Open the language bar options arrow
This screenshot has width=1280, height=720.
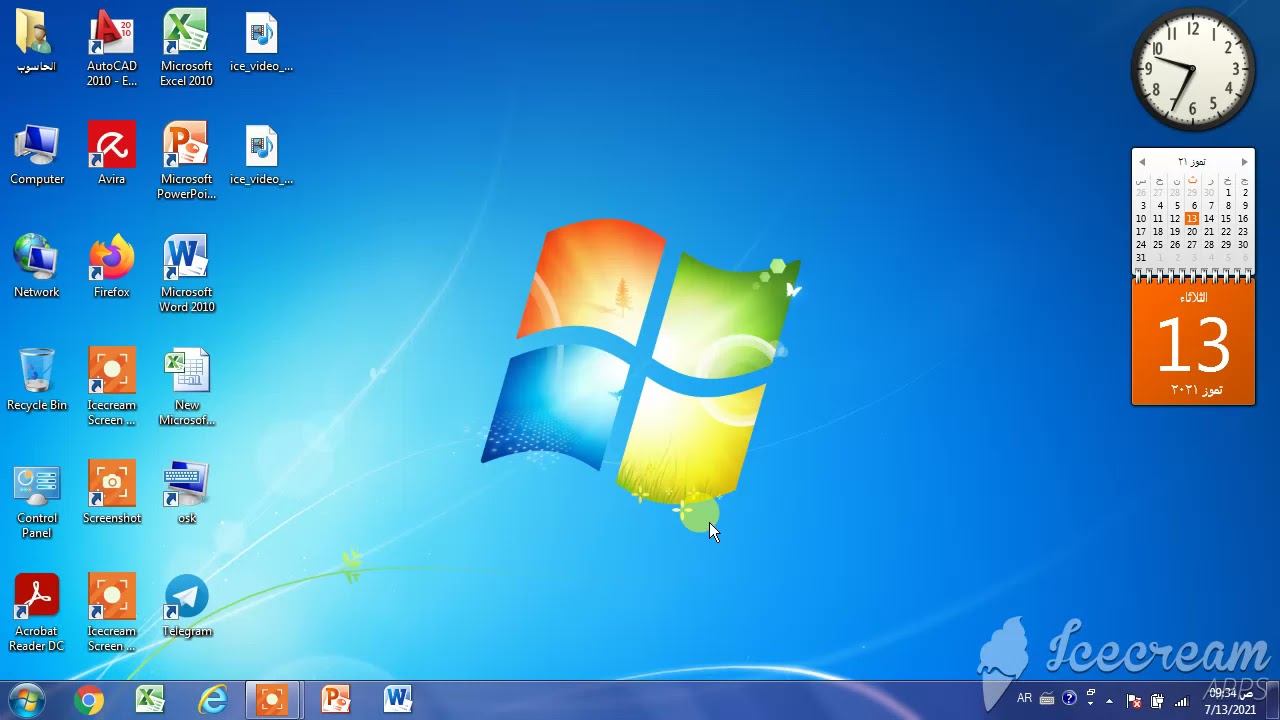(1090, 703)
